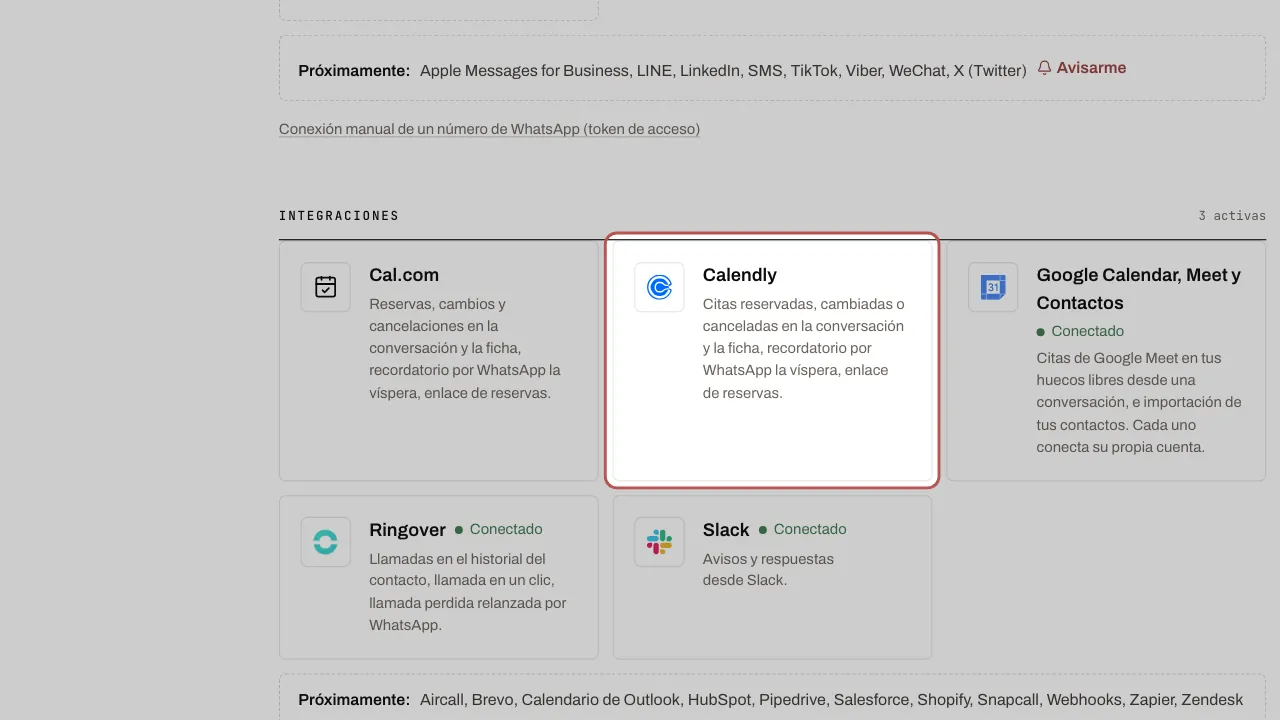Image resolution: width=1280 pixels, height=720 pixels.
Task: Open the Slack integration title
Action: (x=726, y=530)
